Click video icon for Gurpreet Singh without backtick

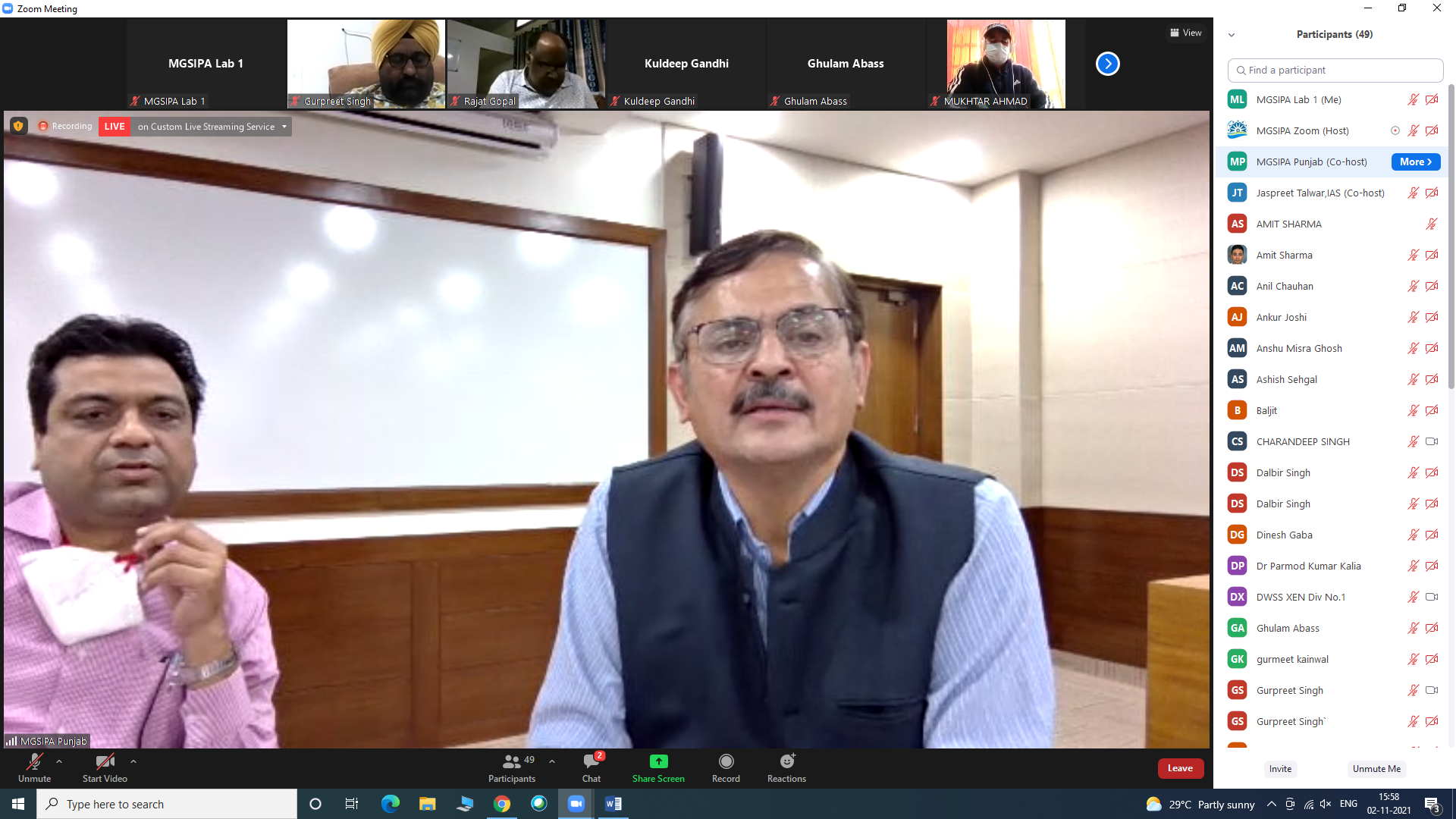[1432, 690]
